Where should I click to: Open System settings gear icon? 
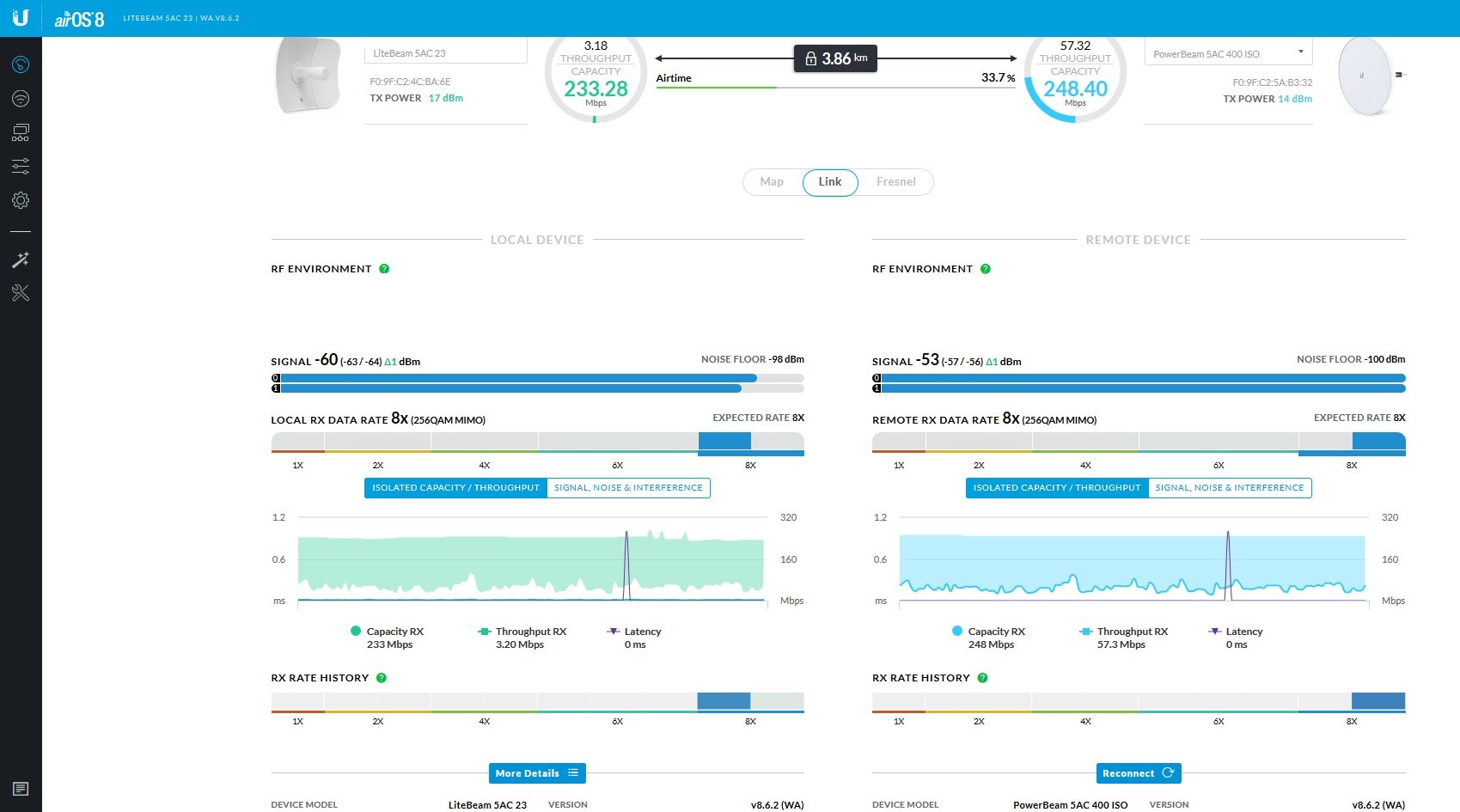[21, 200]
